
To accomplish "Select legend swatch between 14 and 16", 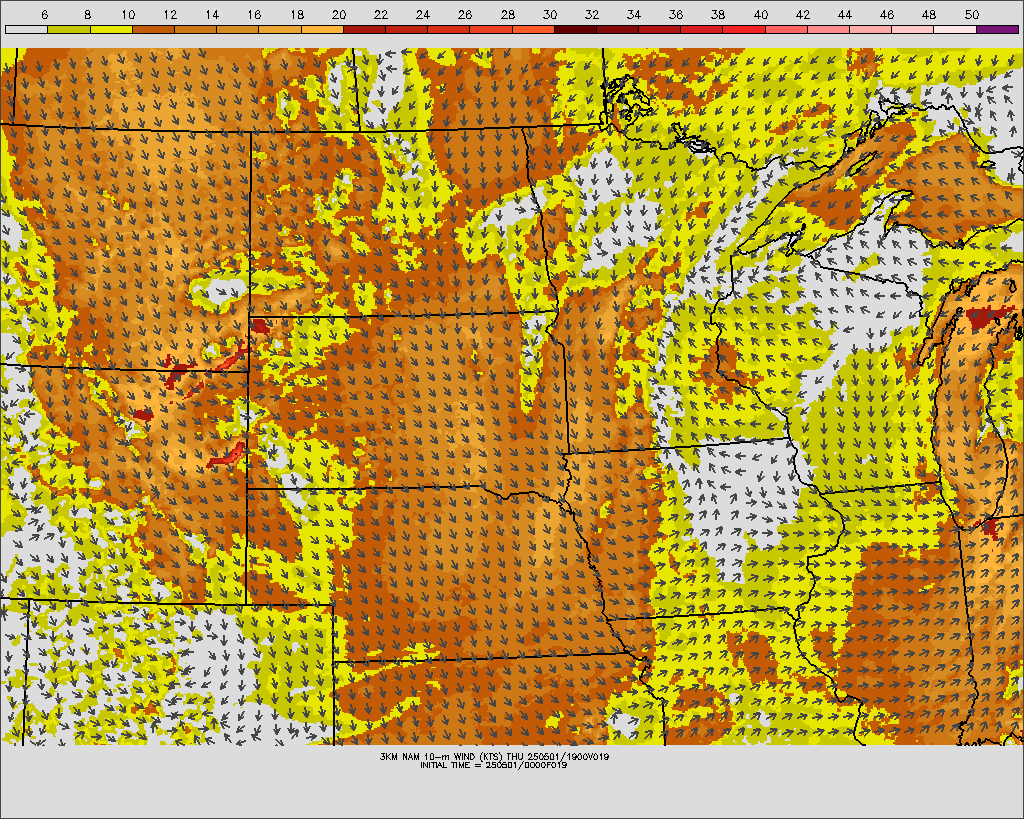I will 238,29.
